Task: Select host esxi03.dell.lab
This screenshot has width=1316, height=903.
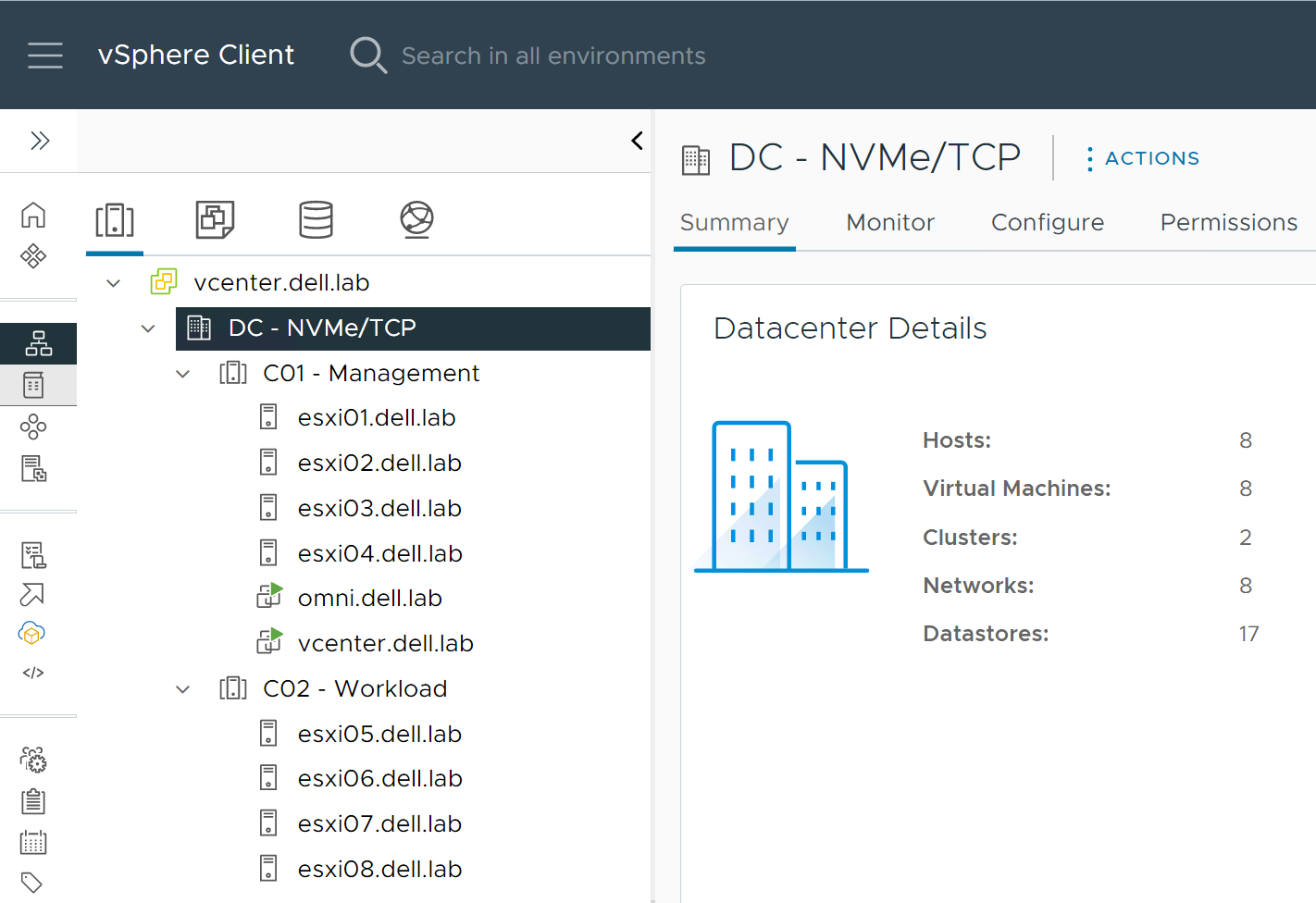Action: click(x=379, y=509)
